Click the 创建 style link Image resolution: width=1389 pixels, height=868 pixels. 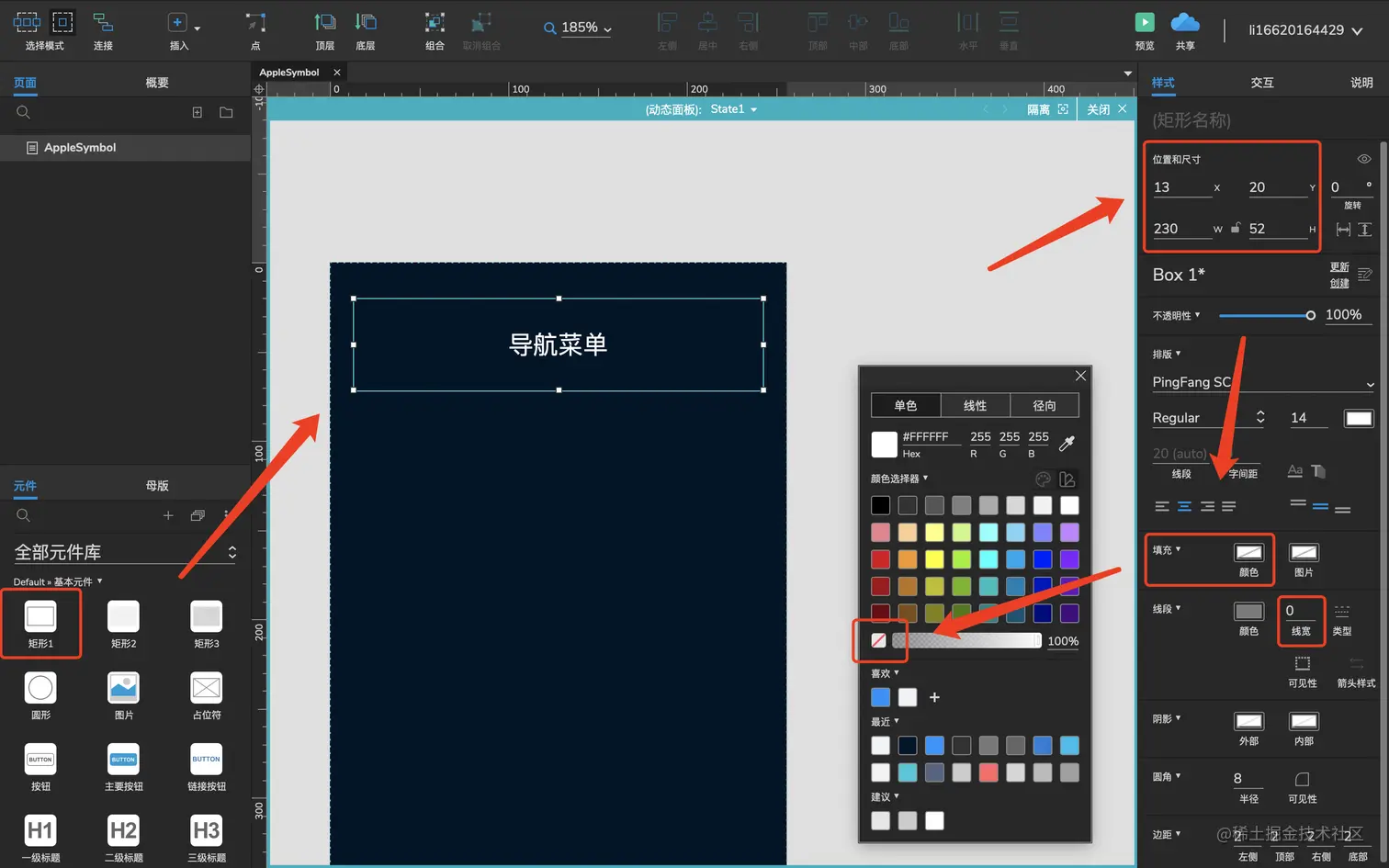tap(1339, 283)
